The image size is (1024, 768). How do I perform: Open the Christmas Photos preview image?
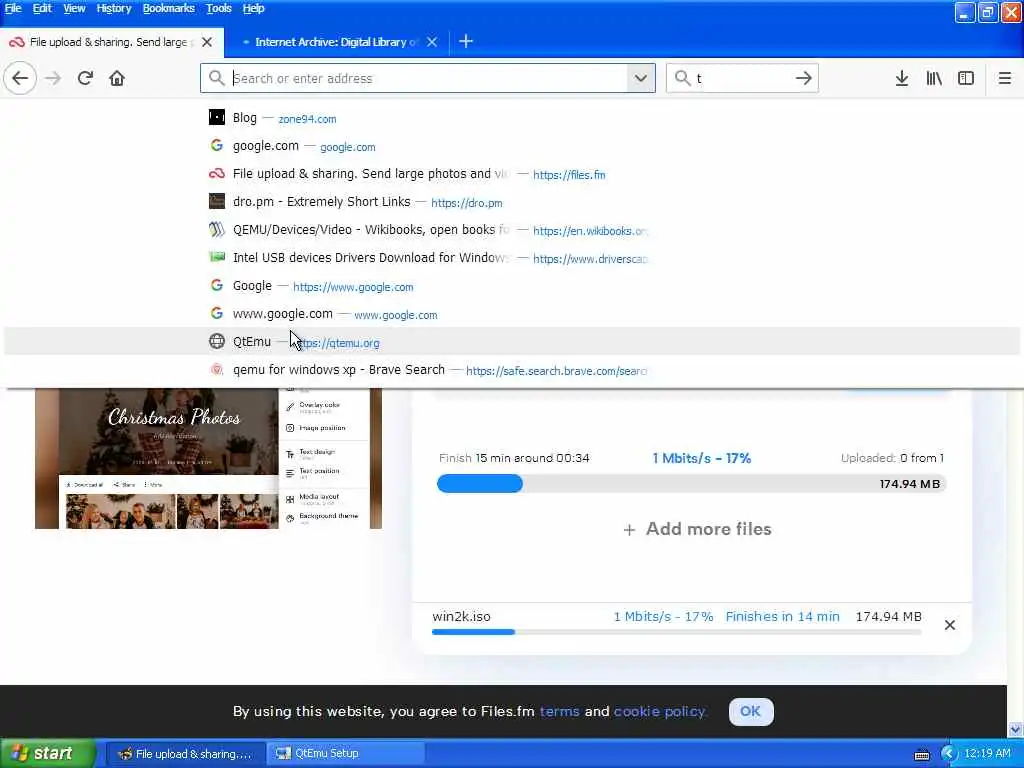point(208,458)
